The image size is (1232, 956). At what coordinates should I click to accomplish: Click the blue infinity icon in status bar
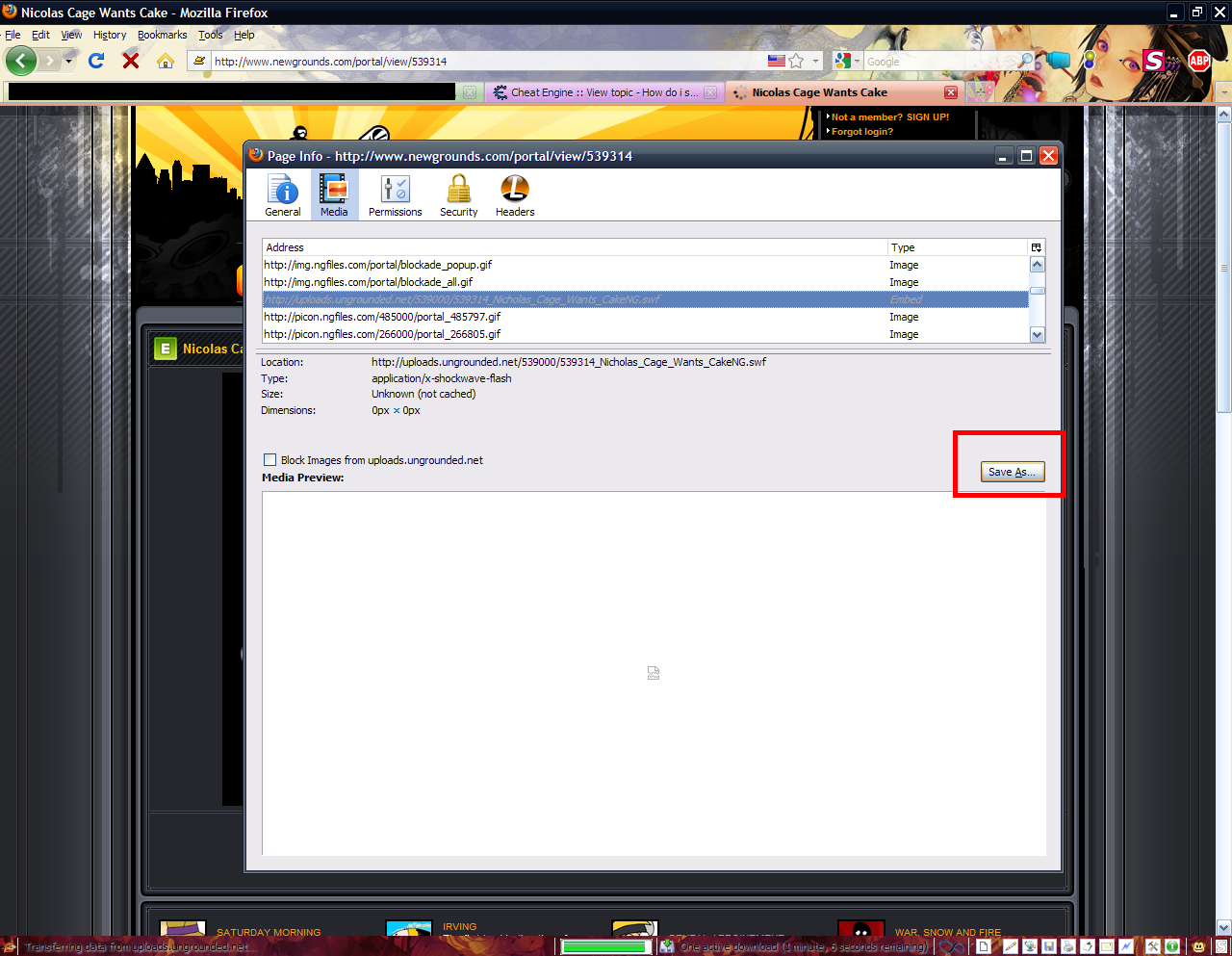pos(952,947)
